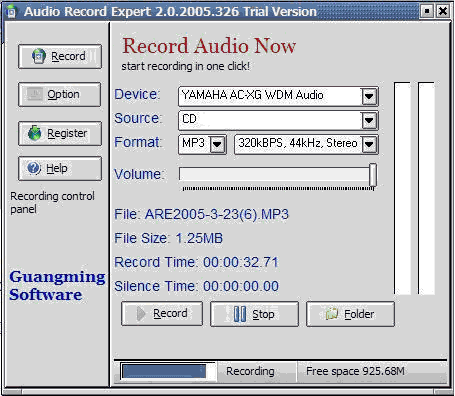
Task: Expand the Source dropdown arrow
Action: coord(369,120)
